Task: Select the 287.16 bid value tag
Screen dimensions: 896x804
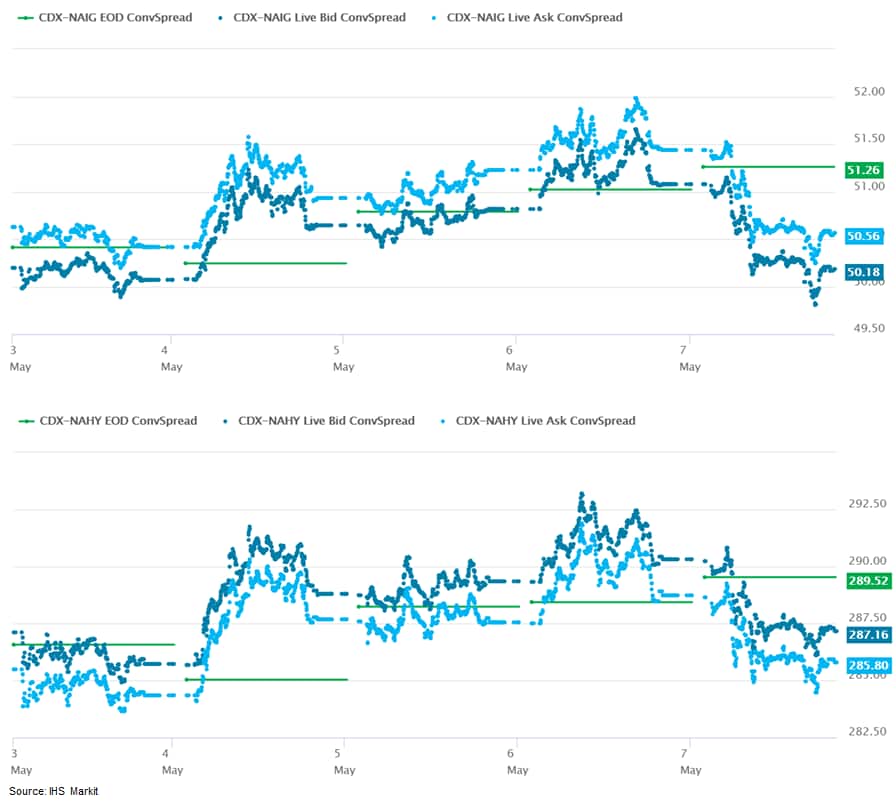Action: click(x=866, y=634)
